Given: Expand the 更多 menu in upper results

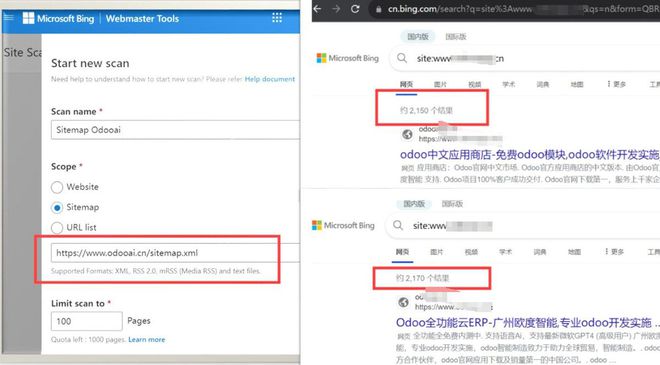Looking at the screenshot, I should tap(616, 84).
